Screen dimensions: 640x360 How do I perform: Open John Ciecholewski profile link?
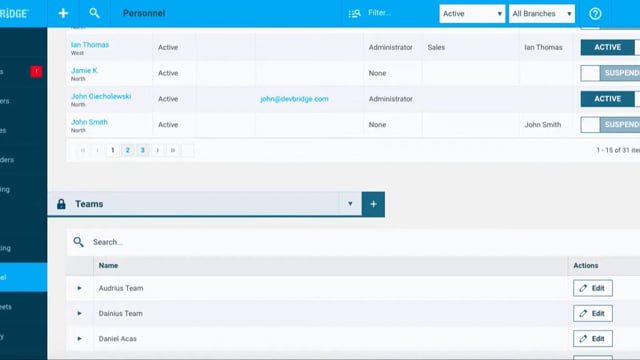(x=101, y=96)
